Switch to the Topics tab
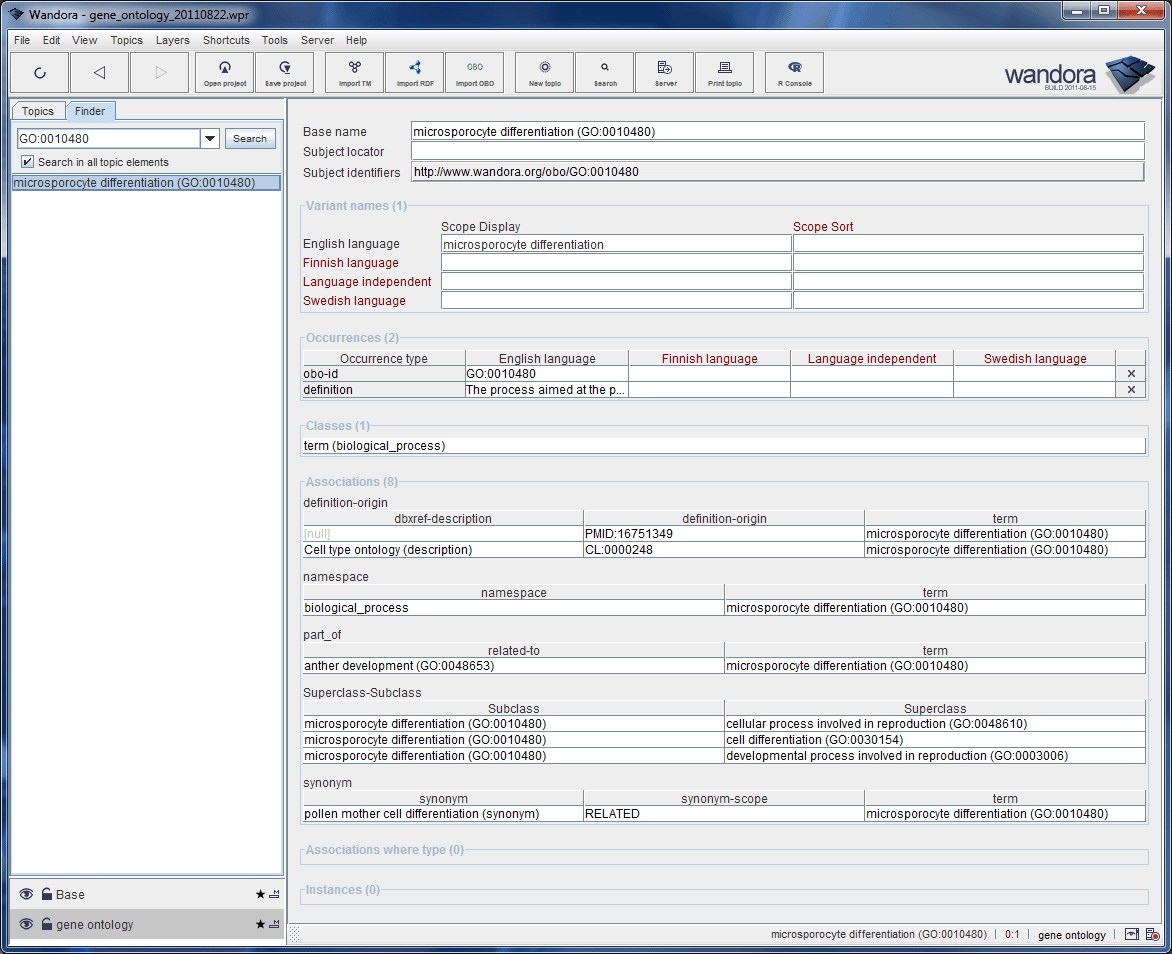Viewport: 1172px width, 954px height. click(x=38, y=111)
